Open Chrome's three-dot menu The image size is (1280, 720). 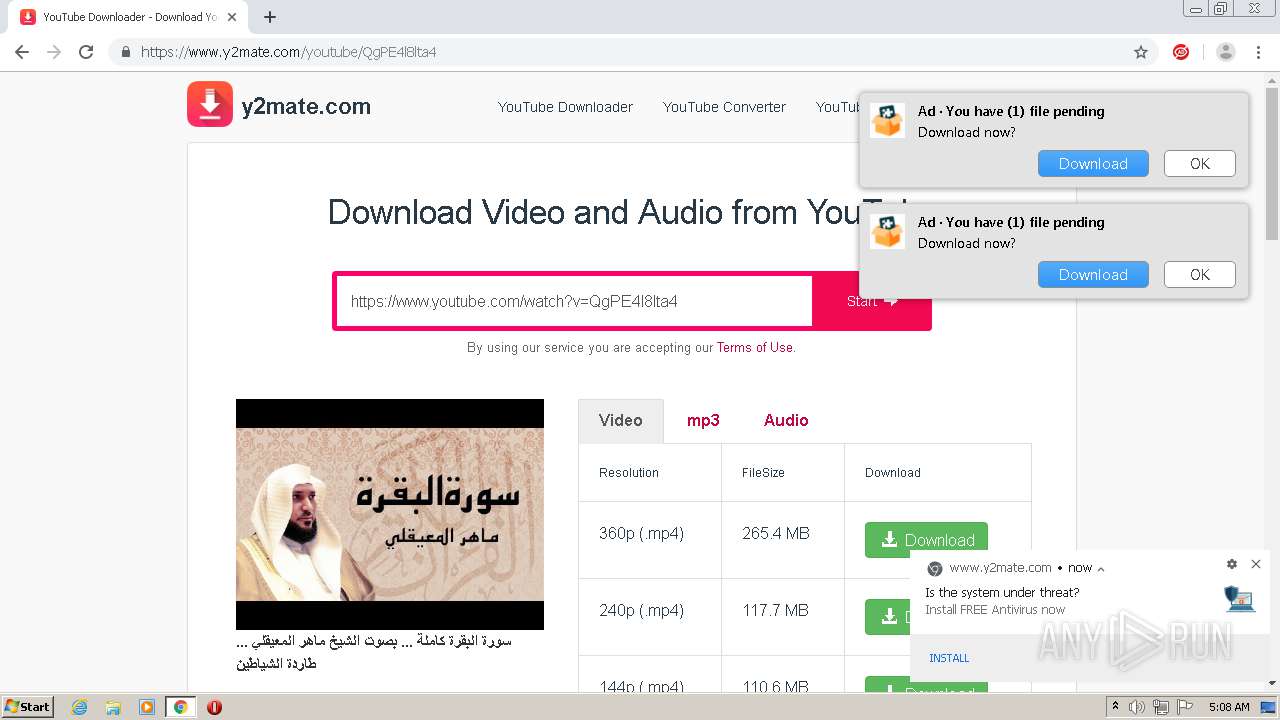coord(1258,52)
